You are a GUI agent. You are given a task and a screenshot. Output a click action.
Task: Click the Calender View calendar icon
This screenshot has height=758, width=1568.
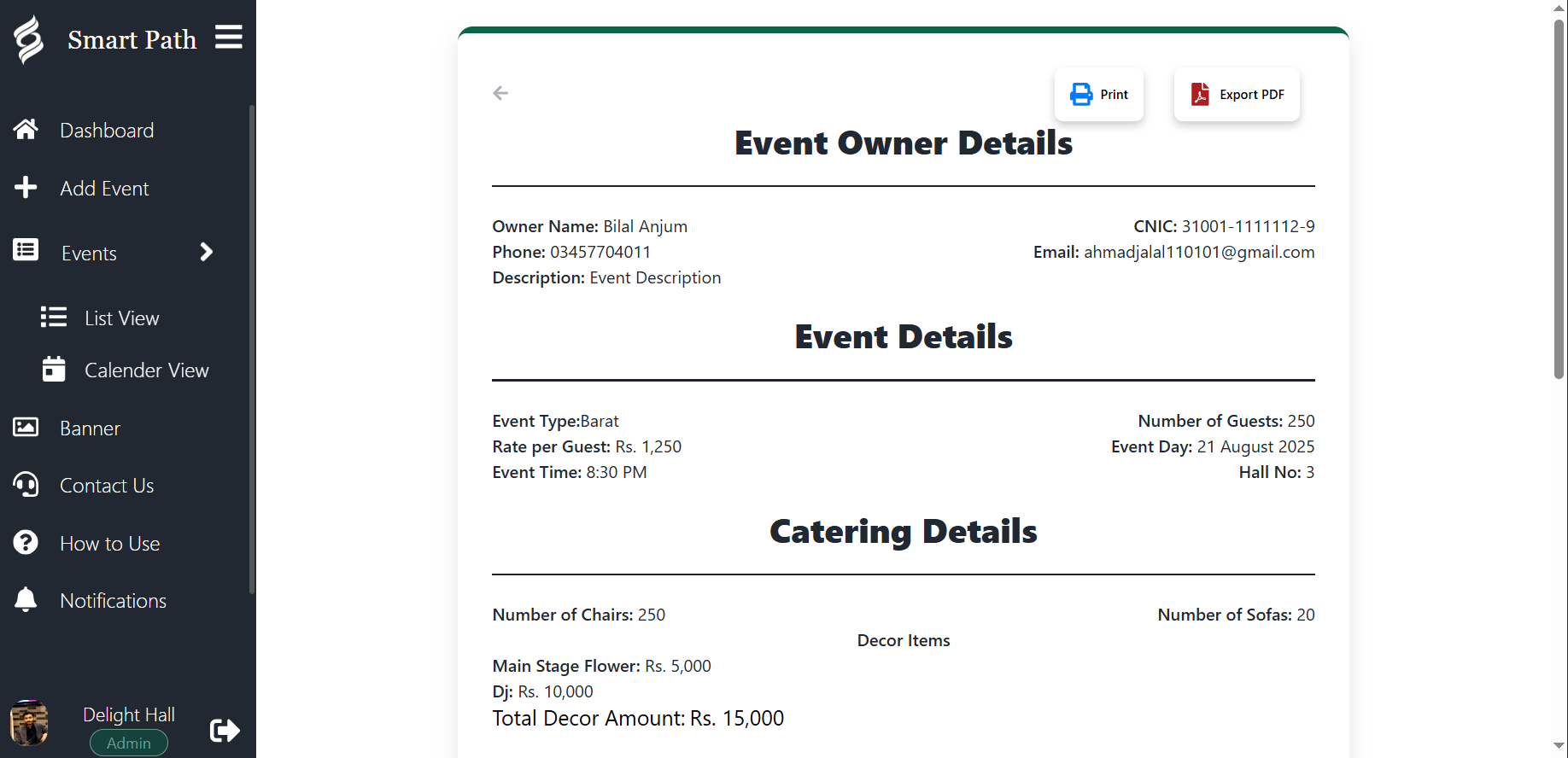coord(54,370)
